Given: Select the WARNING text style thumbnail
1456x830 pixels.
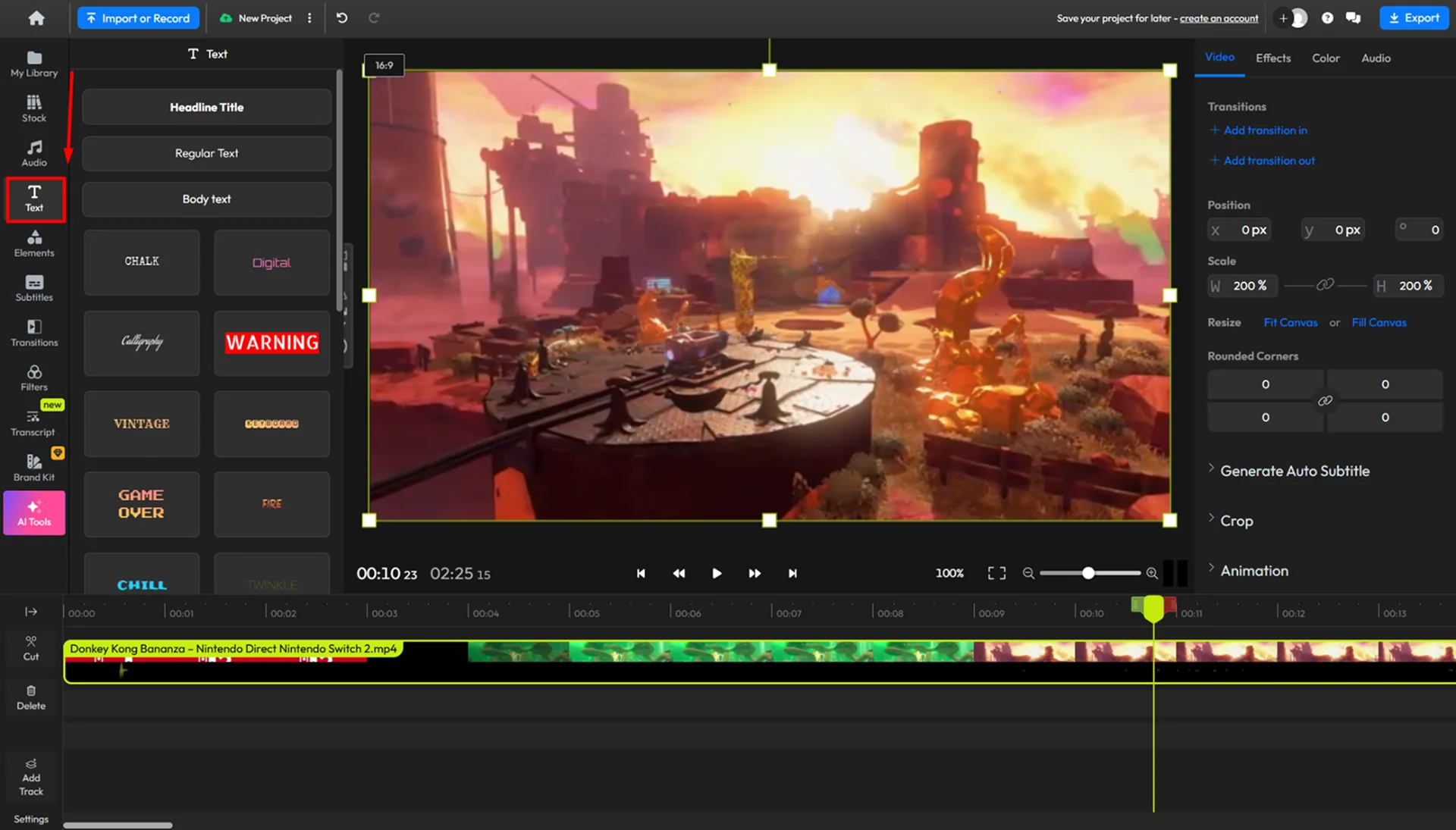Looking at the screenshot, I should 271,343.
